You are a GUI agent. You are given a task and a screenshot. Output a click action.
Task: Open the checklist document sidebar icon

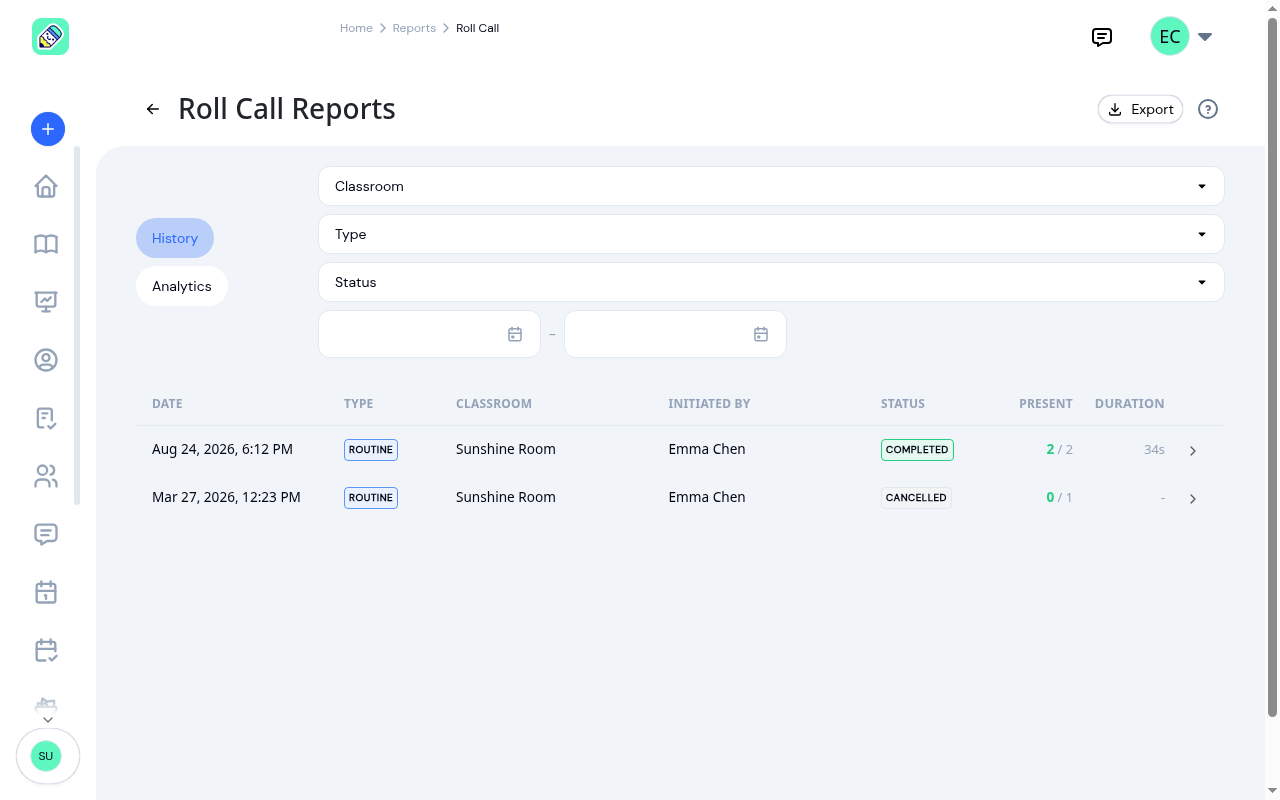coord(46,418)
